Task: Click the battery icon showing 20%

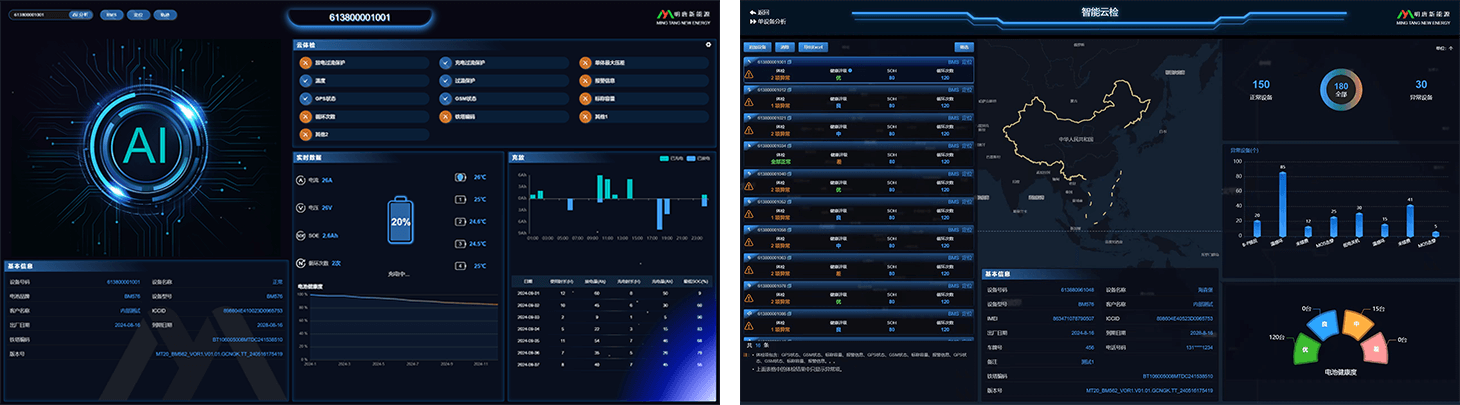Action: coord(400,220)
